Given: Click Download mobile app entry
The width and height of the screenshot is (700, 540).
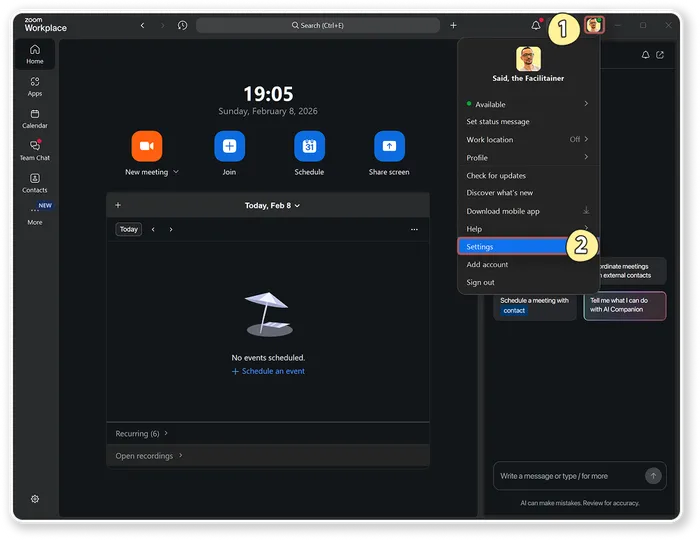Looking at the screenshot, I should [528, 211].
